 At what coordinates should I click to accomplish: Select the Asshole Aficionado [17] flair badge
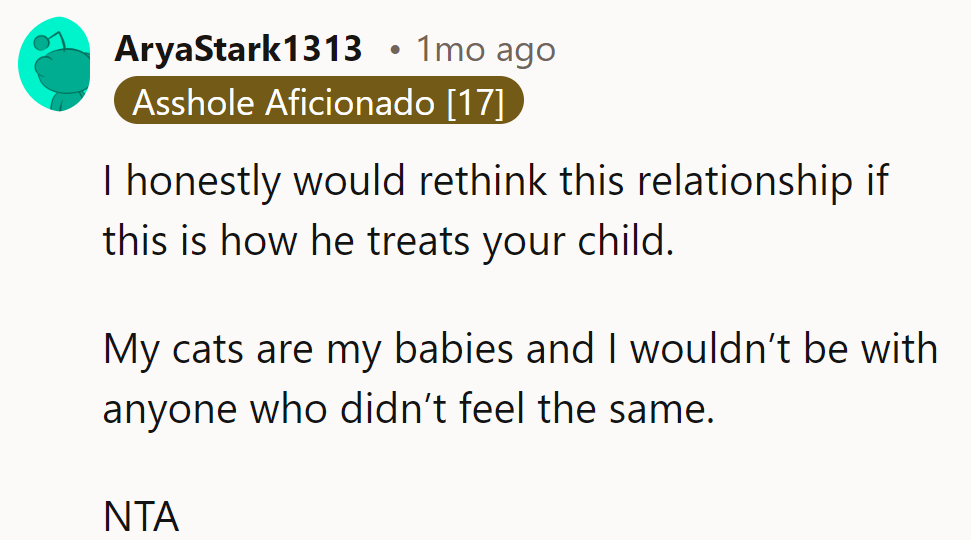click(x=318, y=101)
